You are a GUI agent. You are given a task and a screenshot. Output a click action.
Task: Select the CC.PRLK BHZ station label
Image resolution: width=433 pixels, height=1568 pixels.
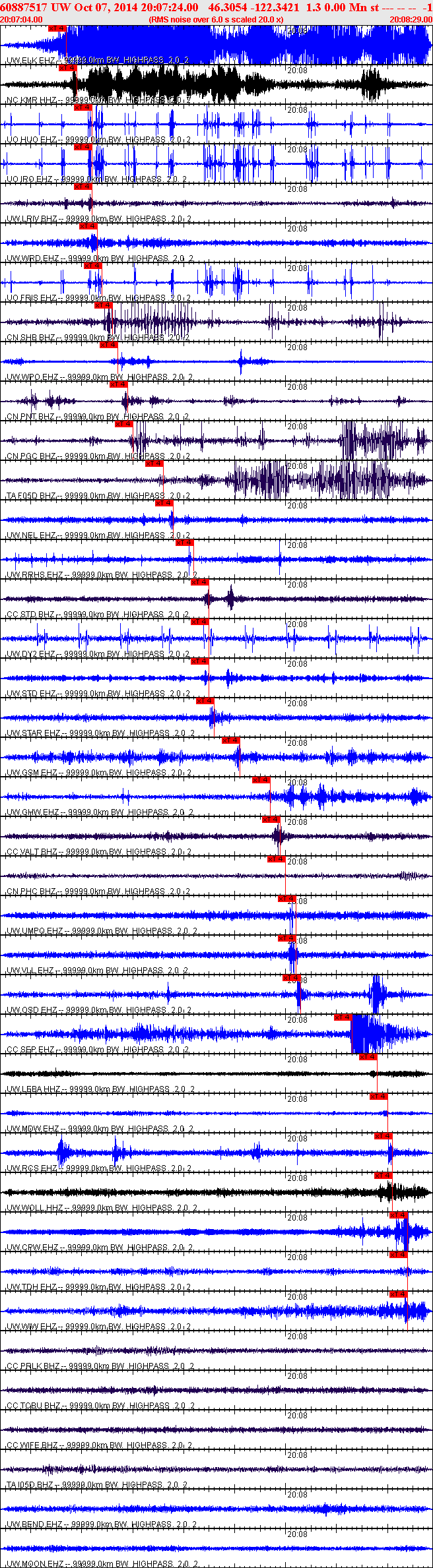[x=33, y=1366]
